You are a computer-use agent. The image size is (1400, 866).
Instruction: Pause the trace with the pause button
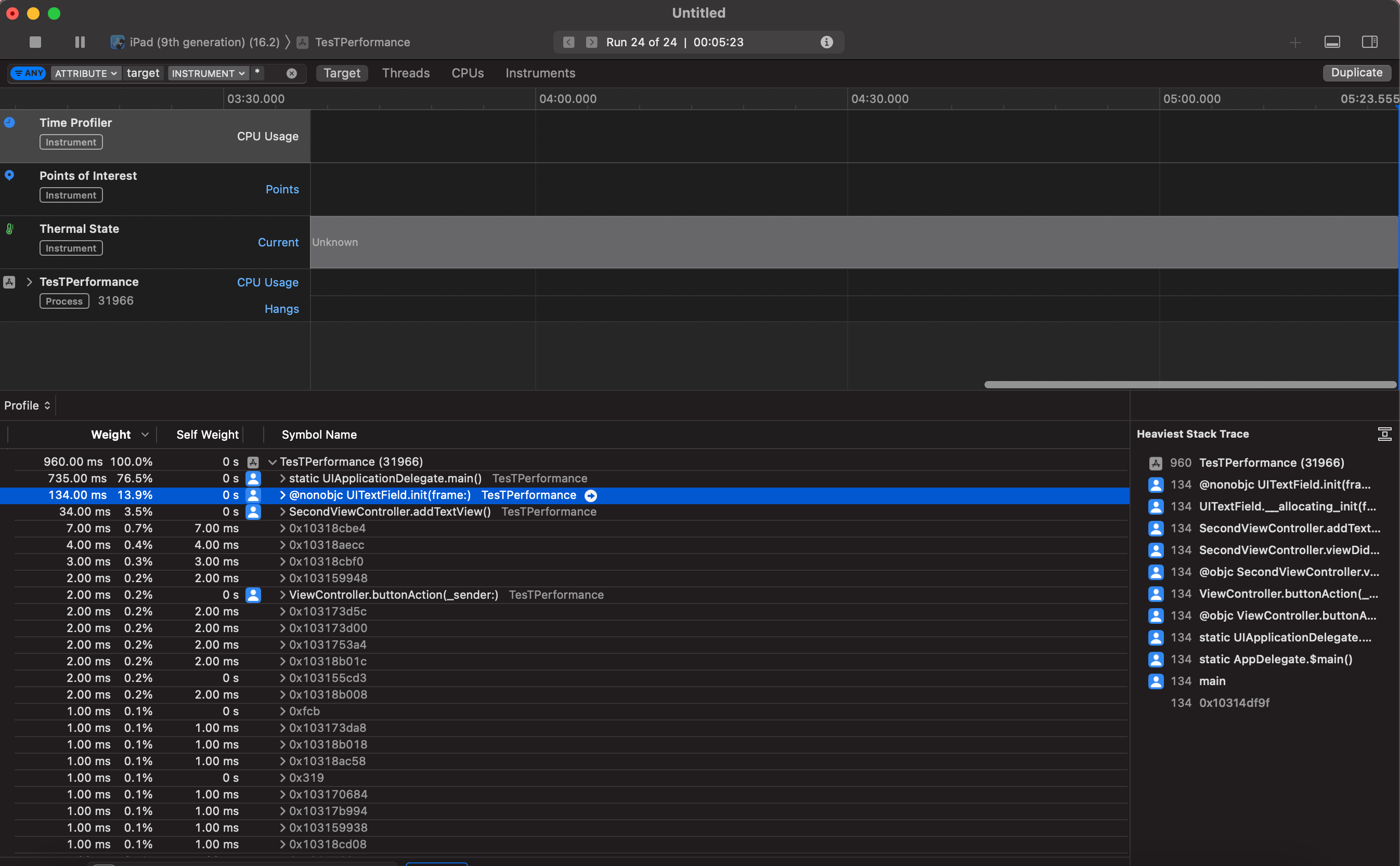point(80,42)
